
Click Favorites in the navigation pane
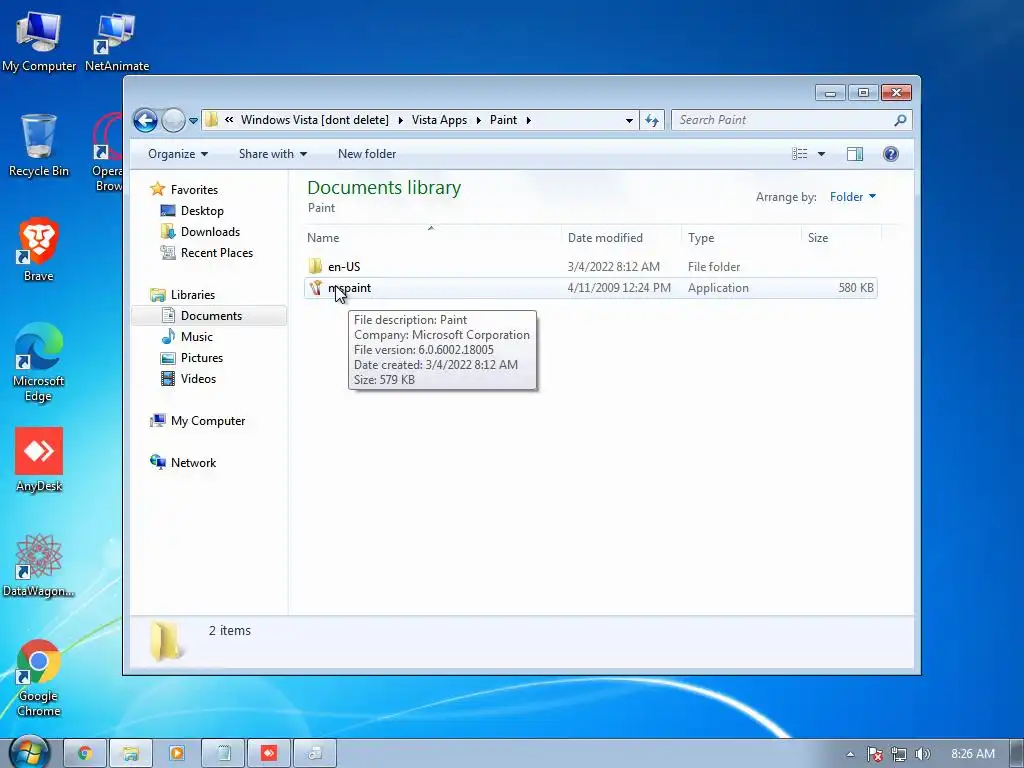(x=194, y=189)
